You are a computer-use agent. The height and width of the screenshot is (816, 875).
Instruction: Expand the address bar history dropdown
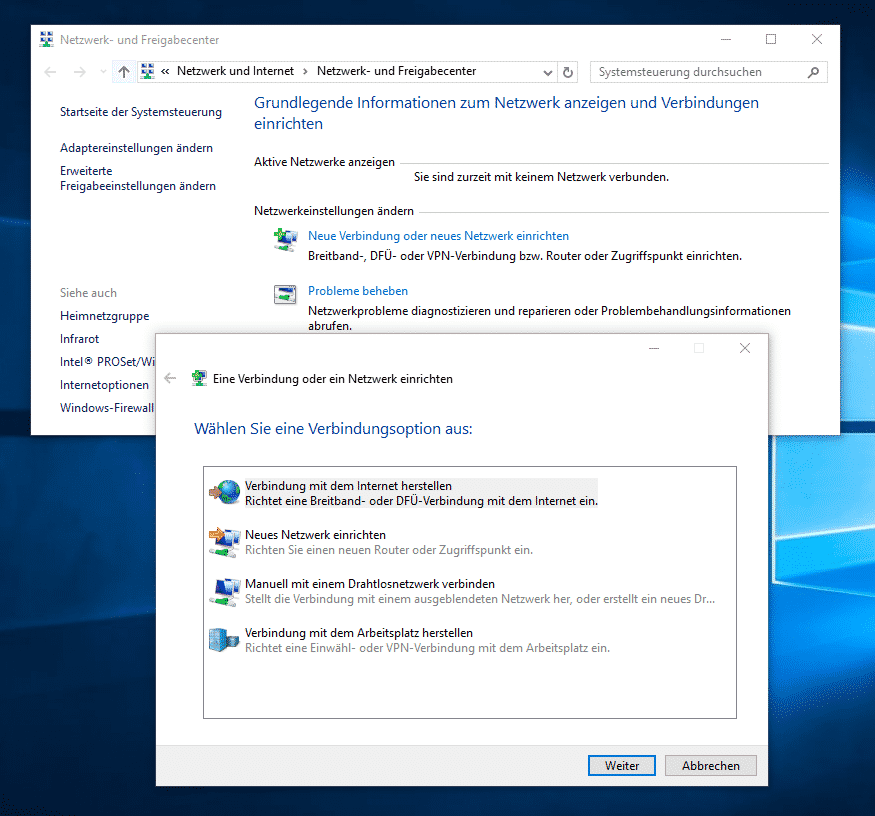click(548, 73)
